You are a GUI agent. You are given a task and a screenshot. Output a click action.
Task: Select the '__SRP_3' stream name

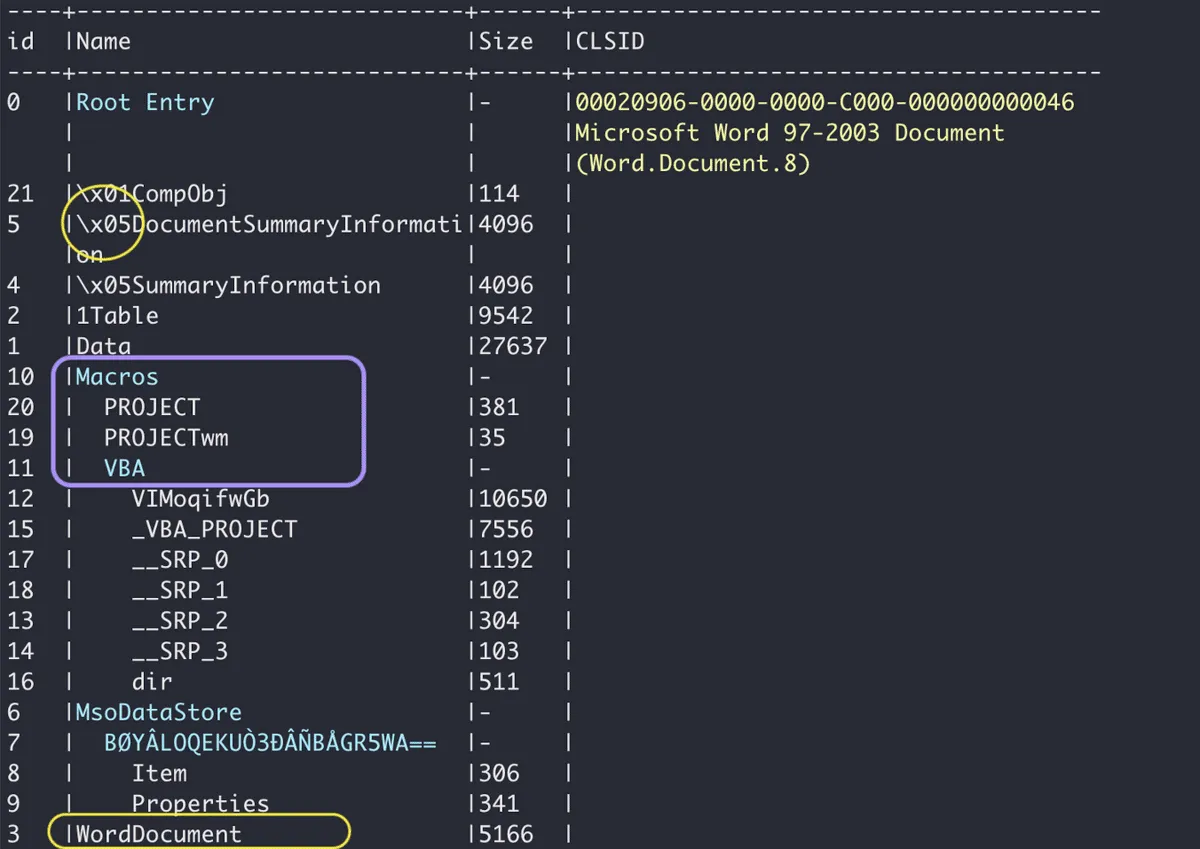tap(180, 651)
